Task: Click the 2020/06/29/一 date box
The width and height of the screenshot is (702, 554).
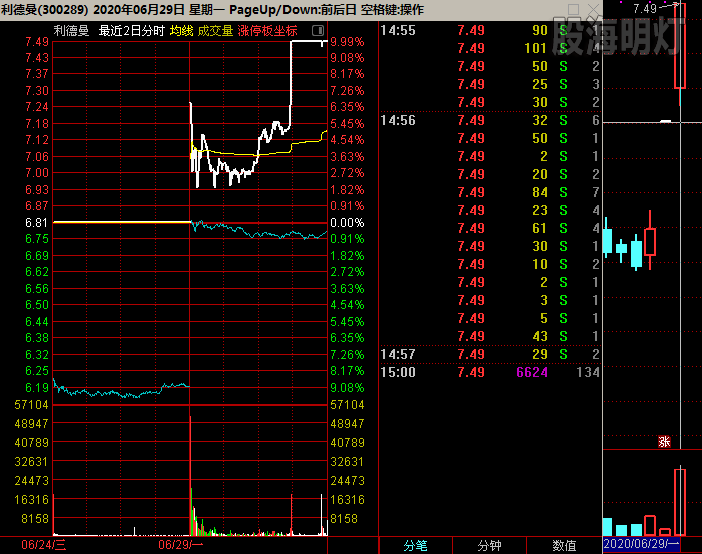Action: pyautogui.click(x=641, y=544)
